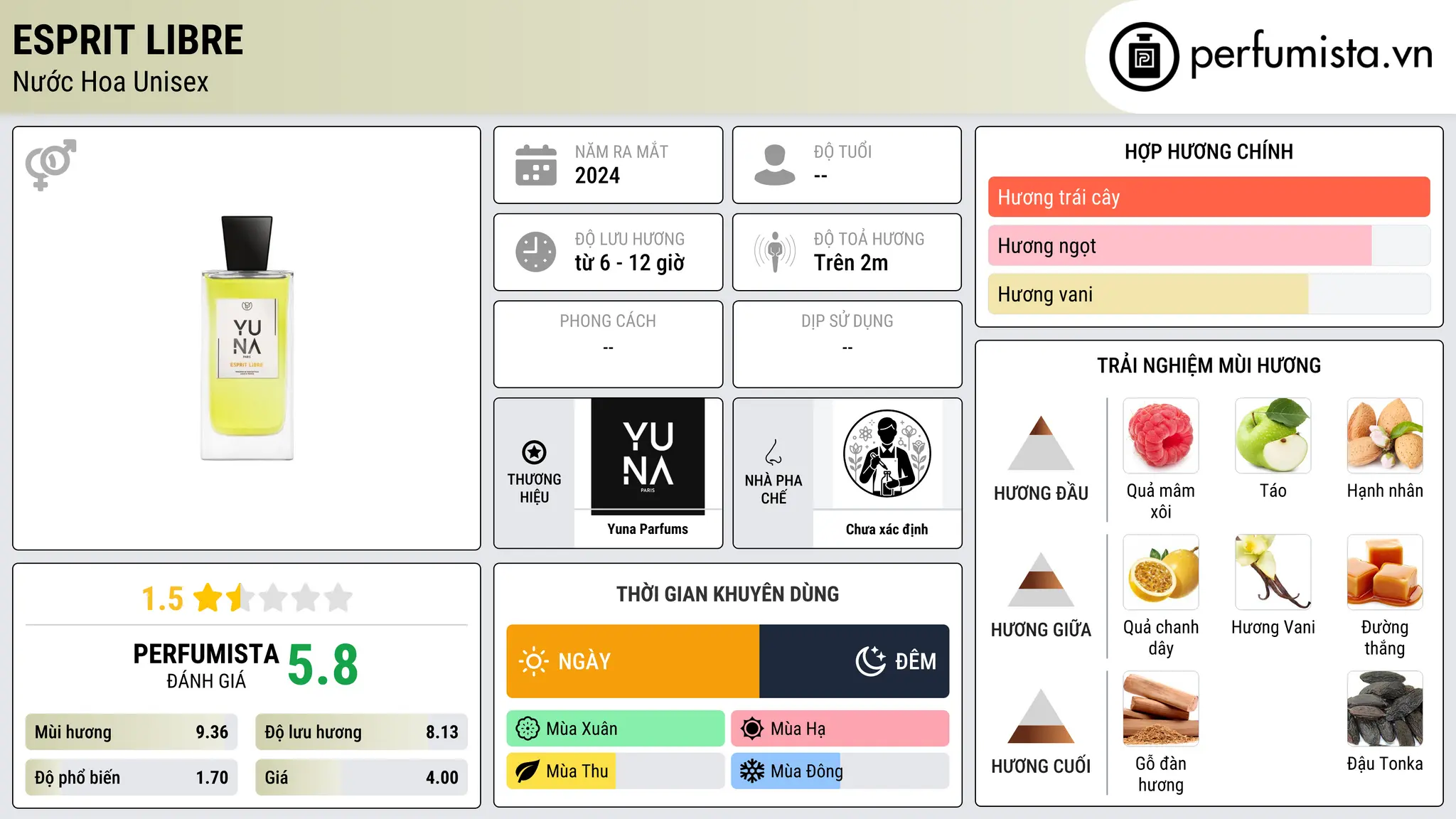Screen dimensions: 1456x819
Task: Click the Mùa Đông season bar
Action: [840, 771]
